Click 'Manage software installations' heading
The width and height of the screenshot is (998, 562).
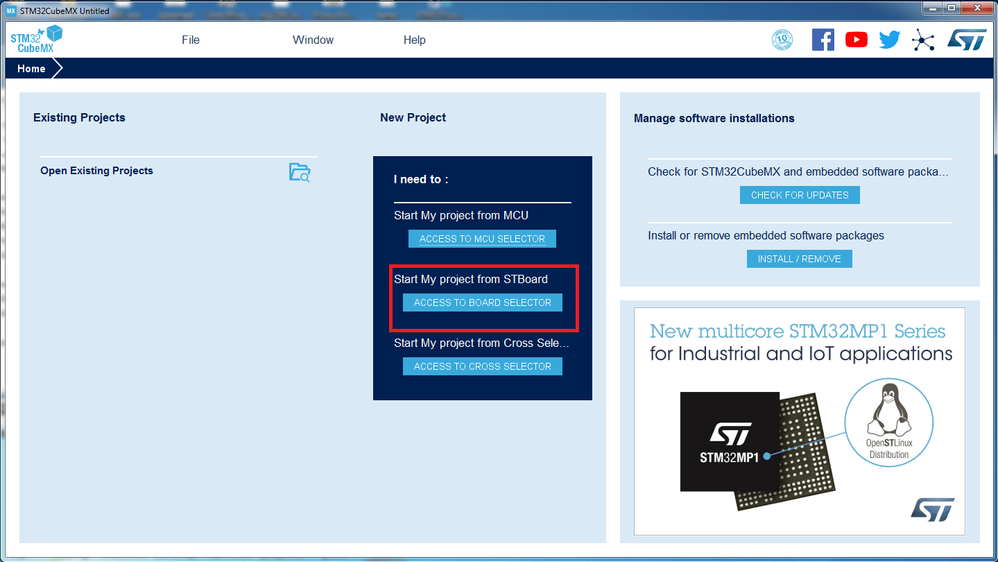[714, 118]
